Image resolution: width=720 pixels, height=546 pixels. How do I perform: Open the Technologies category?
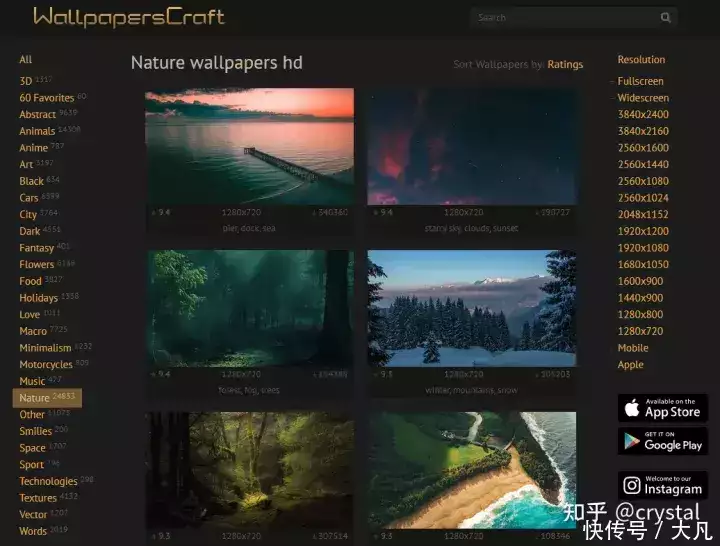click(x=48, y=481)
